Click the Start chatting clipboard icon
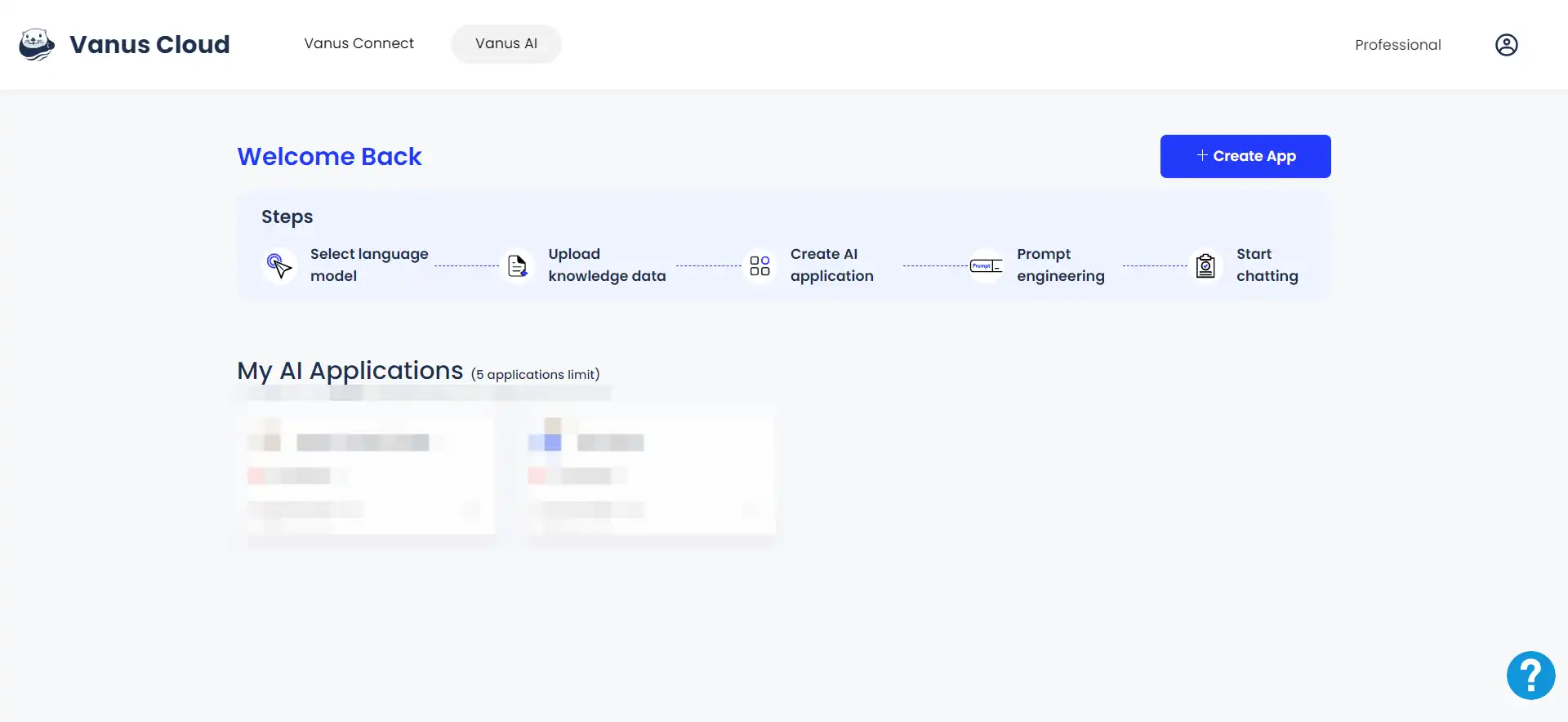This screenshot has height=722, width=1568. [x=1205, y=265]
